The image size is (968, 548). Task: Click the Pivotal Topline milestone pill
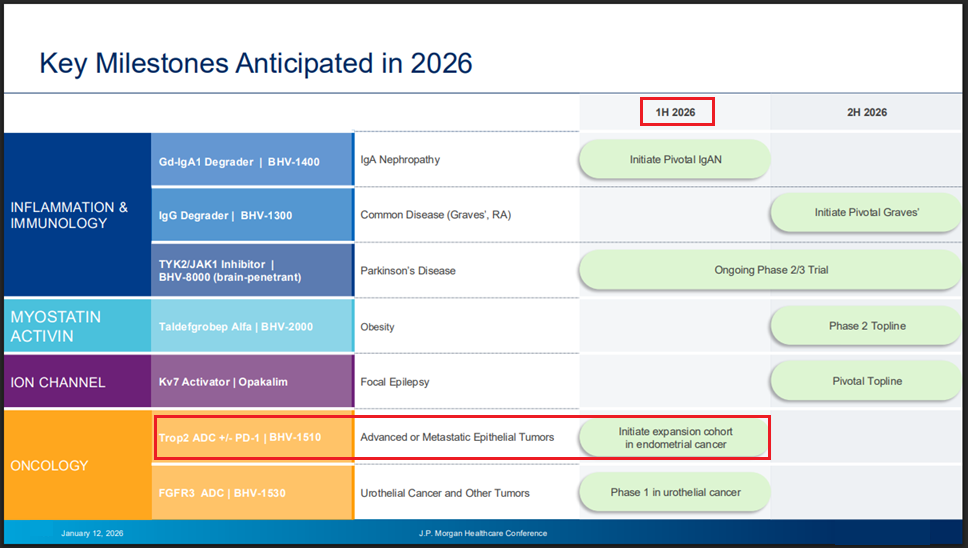[866, 381]
